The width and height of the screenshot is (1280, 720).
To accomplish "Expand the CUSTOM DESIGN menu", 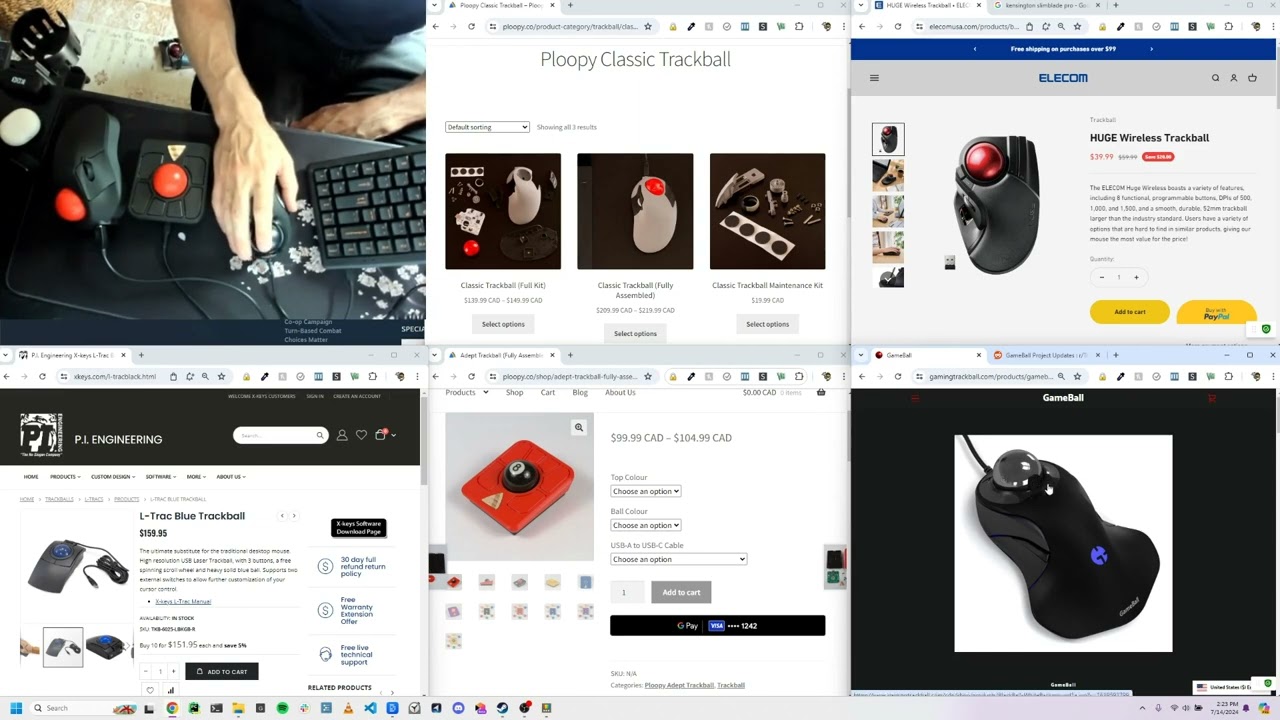I will (113, 477).
